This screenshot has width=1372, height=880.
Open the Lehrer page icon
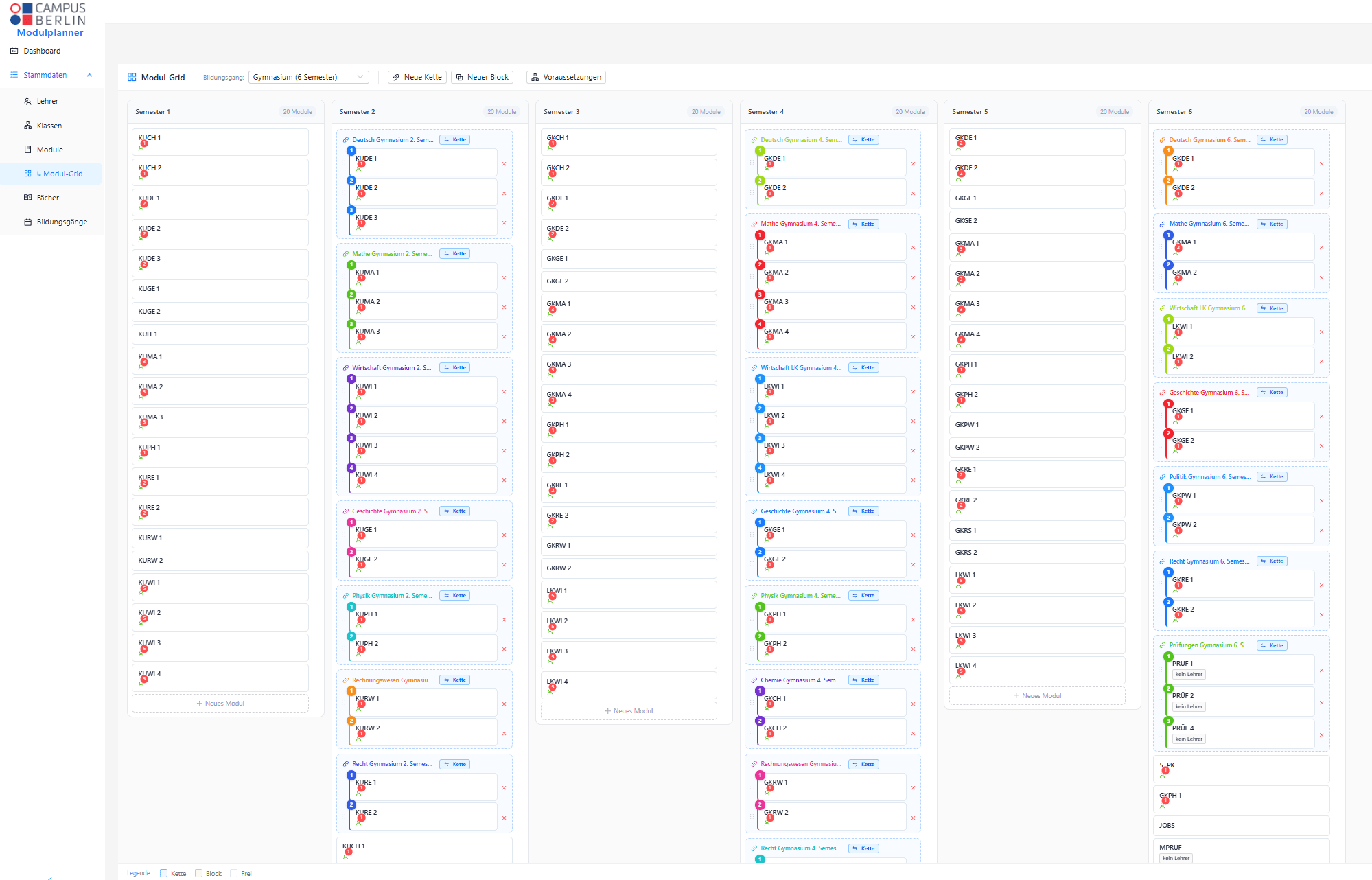tap(27, 101)
